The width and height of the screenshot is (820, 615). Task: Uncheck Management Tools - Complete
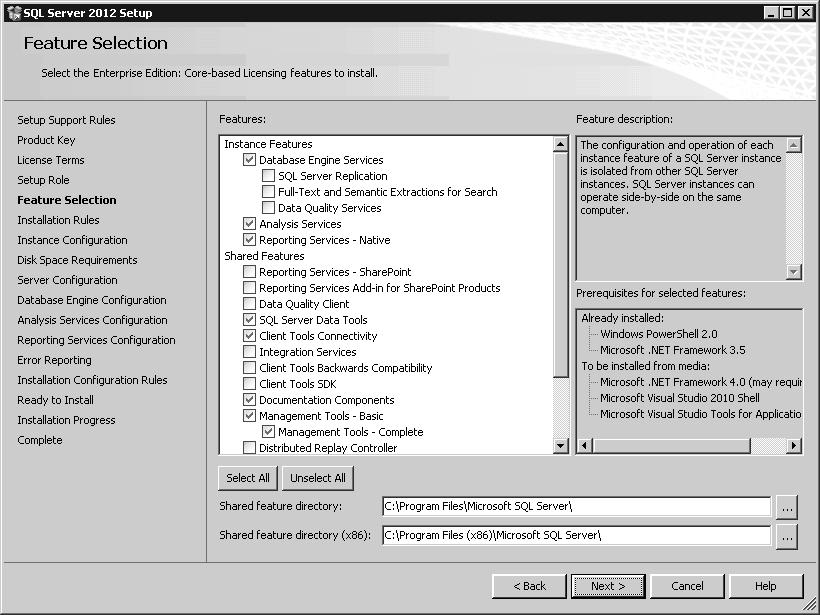coord(268,431)
